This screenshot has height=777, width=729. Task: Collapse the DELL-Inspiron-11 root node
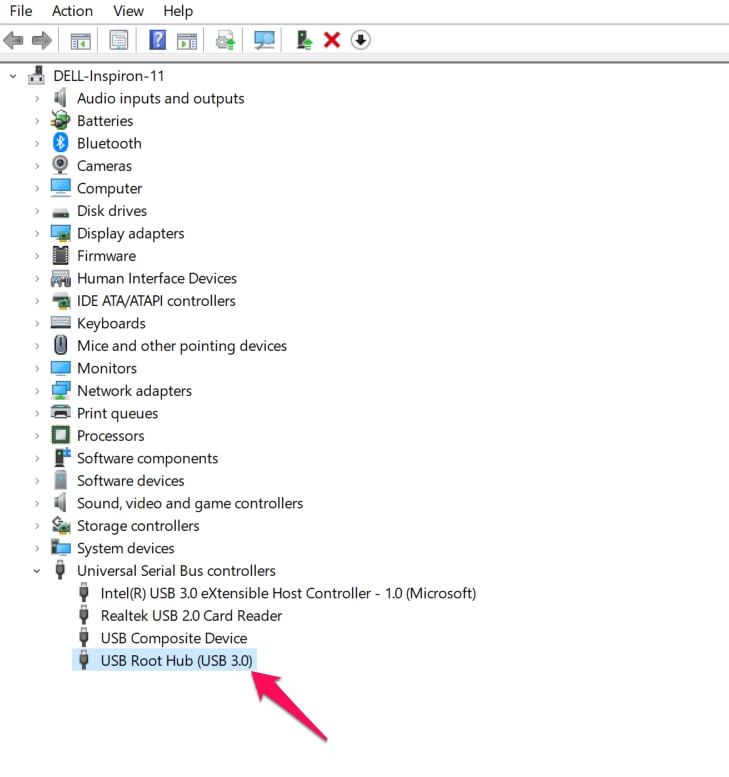tap(13, 76)
